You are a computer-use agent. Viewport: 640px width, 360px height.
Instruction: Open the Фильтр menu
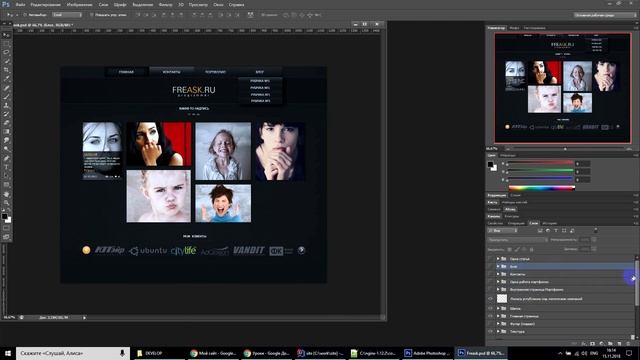tap(165, 5)
